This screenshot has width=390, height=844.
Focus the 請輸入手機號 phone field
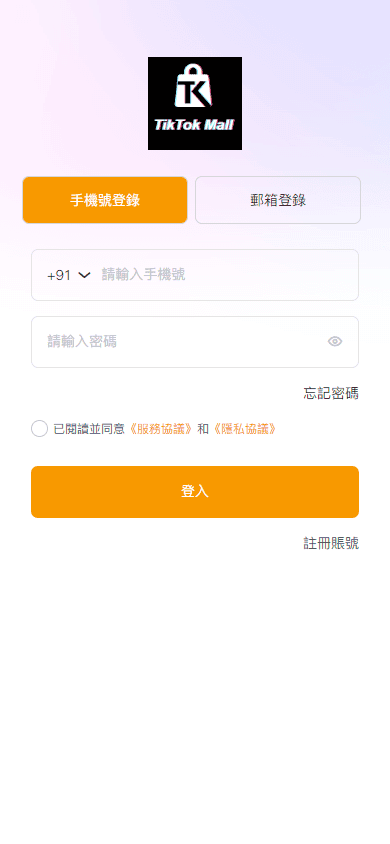click(x=228, y=275)
